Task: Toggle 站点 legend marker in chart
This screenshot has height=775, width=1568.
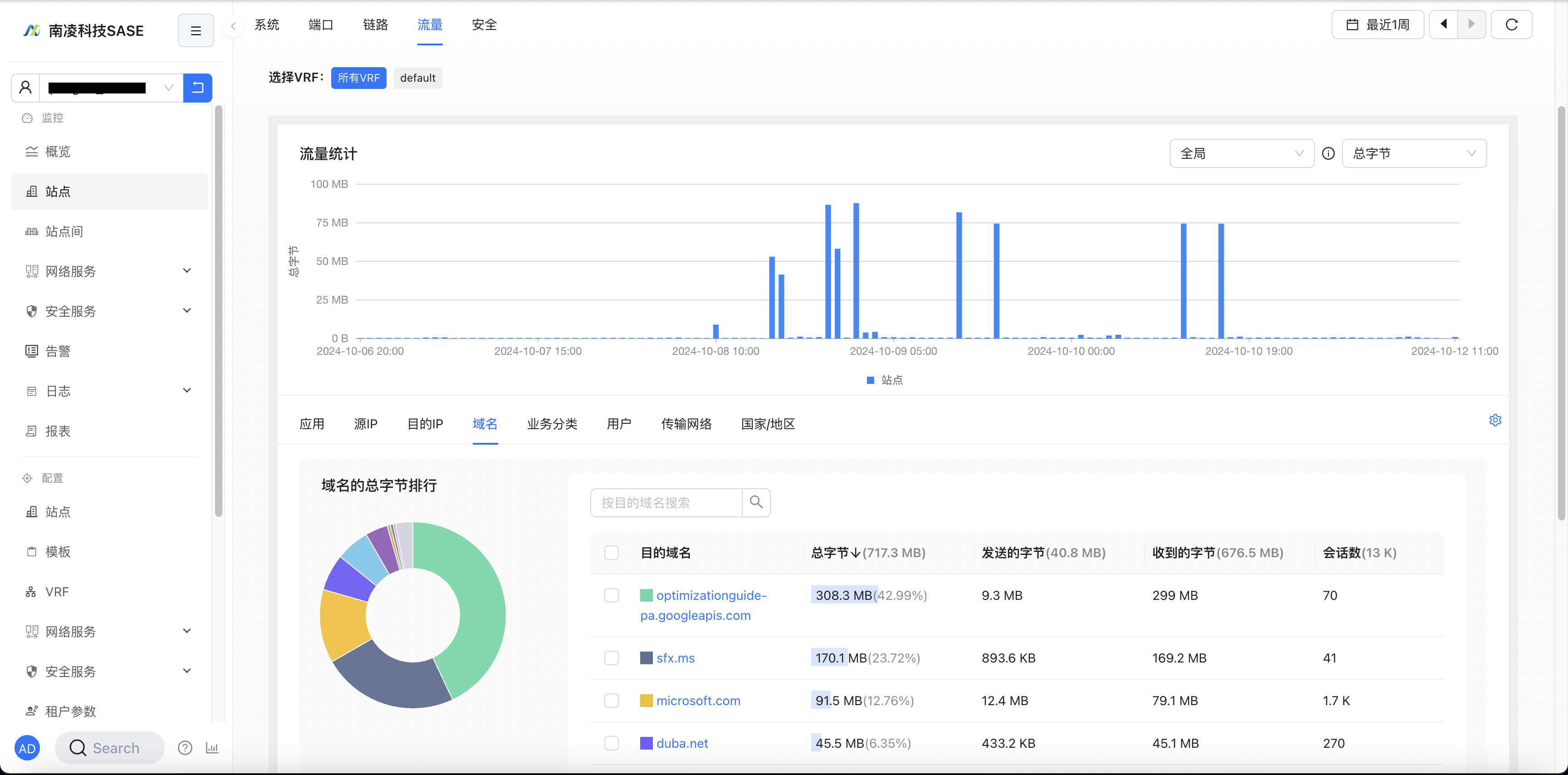Action: [871, 380]
